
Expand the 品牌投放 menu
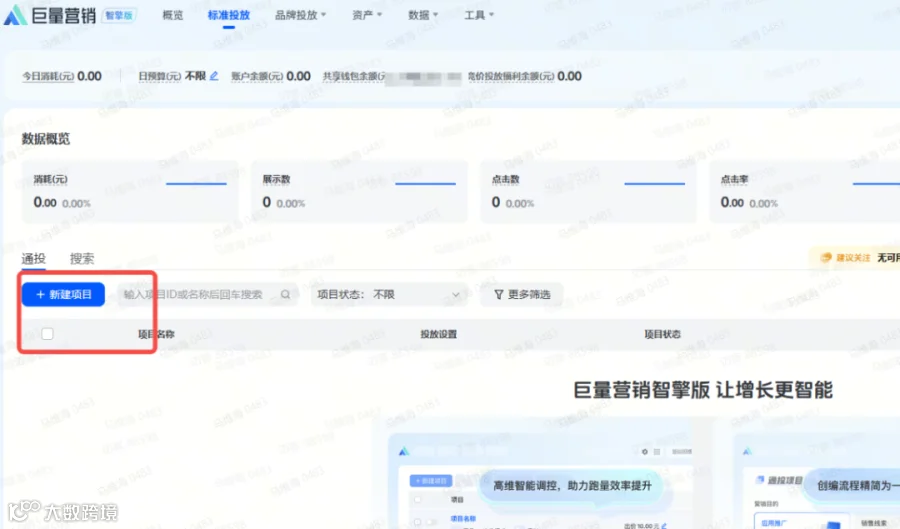pyautogui.click(x=300, y=15)
